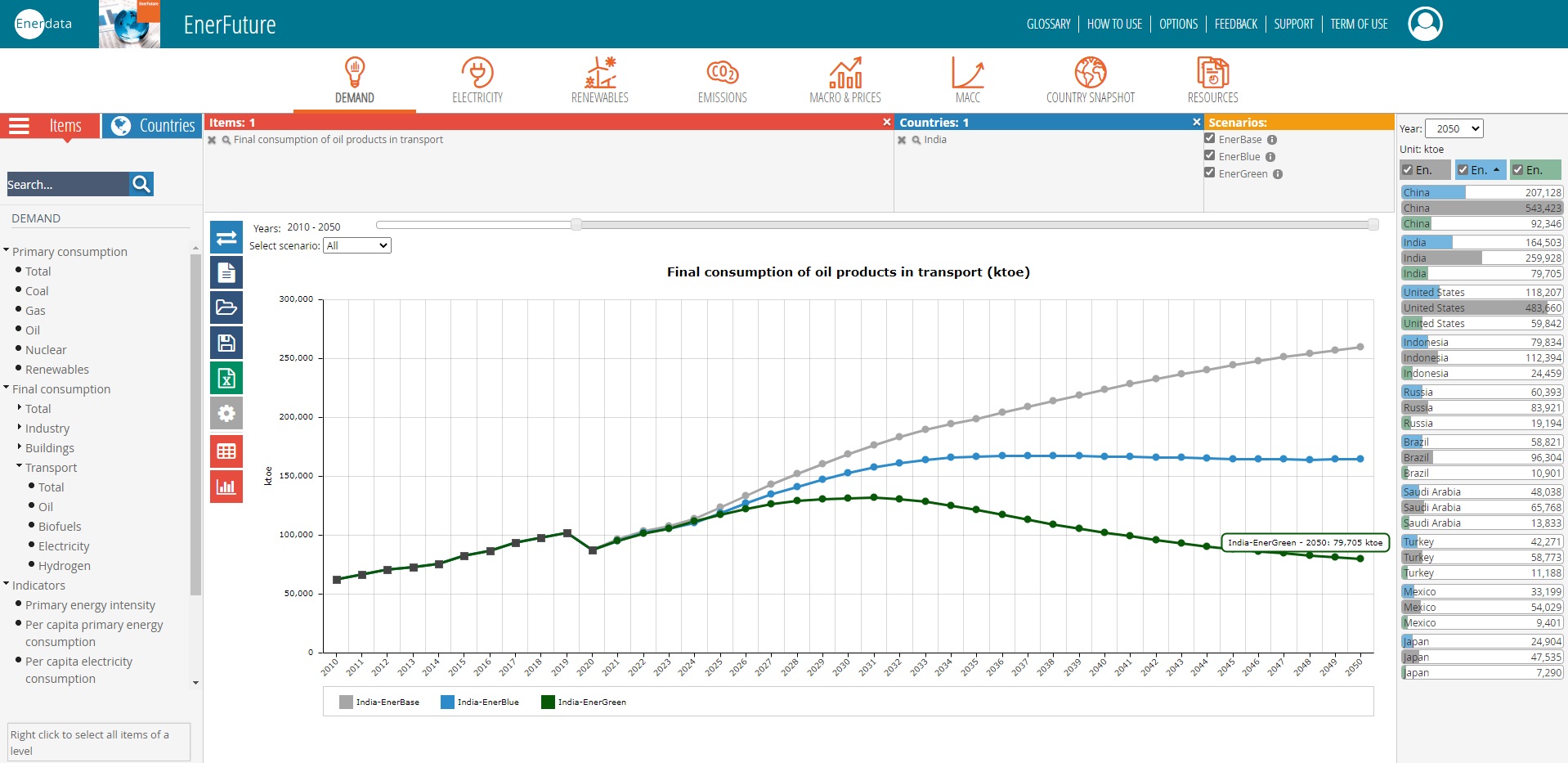Collapse the Transport tree node
1568x763 pixels.
coord(20,466)
